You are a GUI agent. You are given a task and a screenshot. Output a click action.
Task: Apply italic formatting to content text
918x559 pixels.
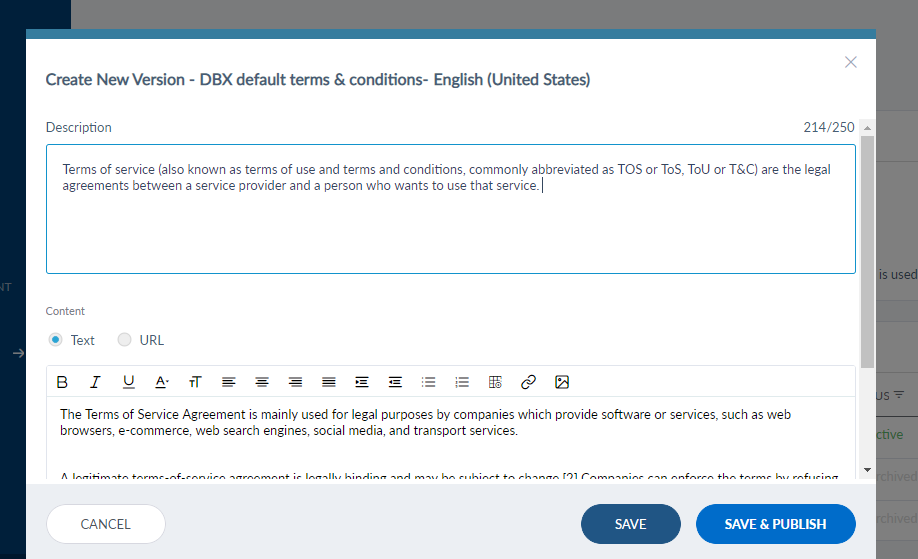(x=95, y=382)
